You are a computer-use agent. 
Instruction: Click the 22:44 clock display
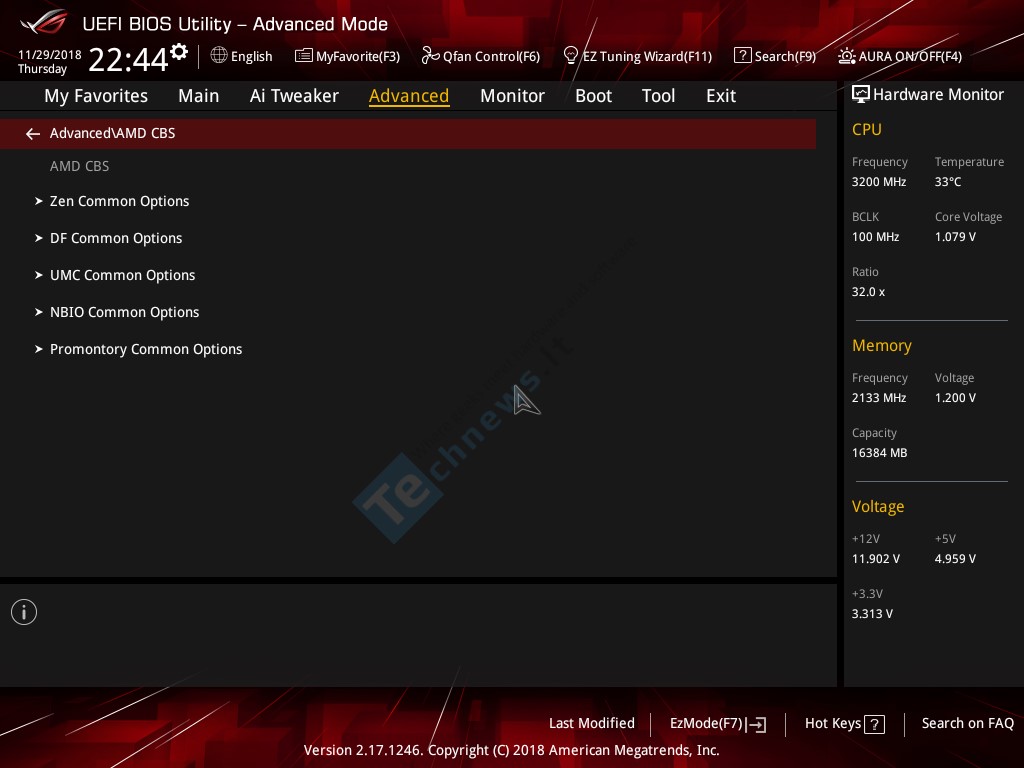(128, 59)
